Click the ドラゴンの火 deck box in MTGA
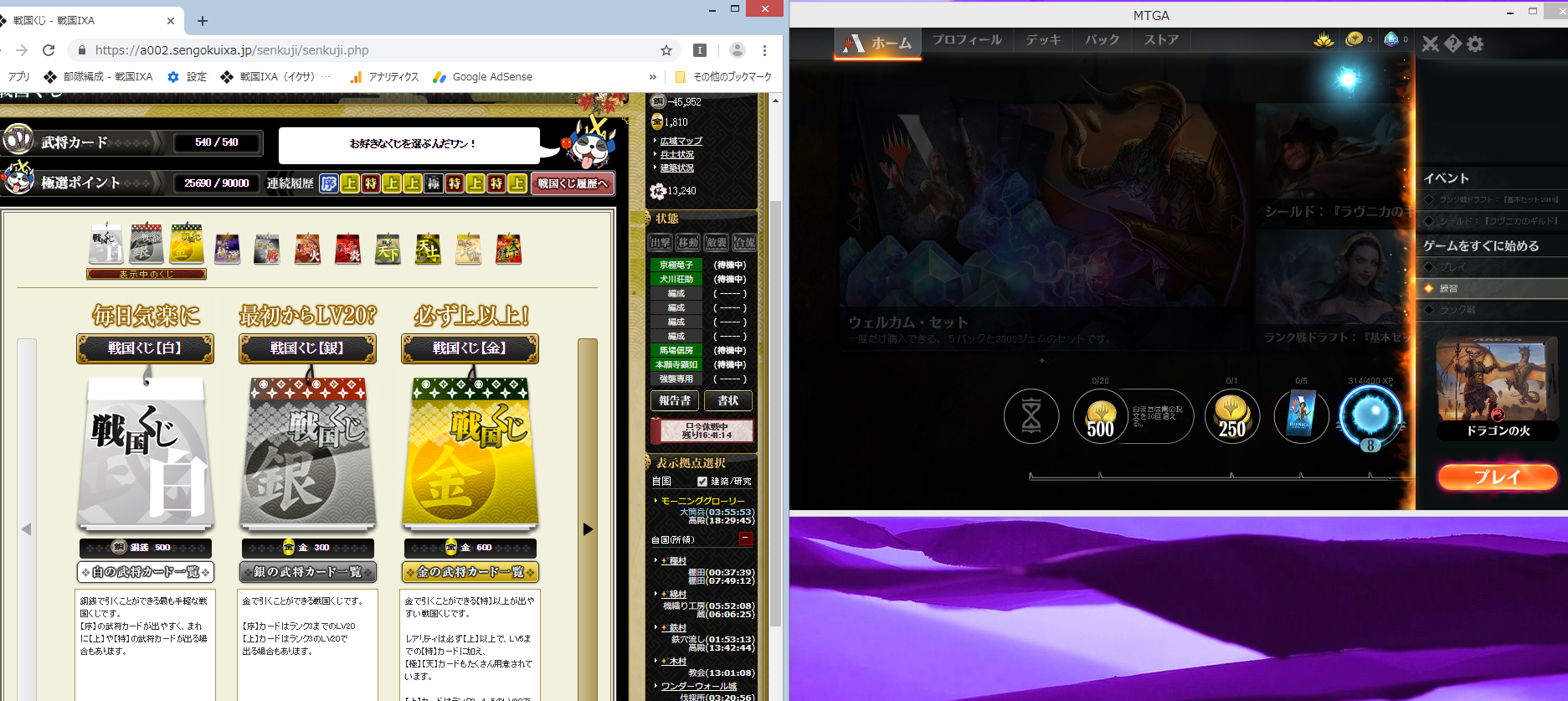The width and height of the screenshot is (1568, 701). click(1498, 389)
